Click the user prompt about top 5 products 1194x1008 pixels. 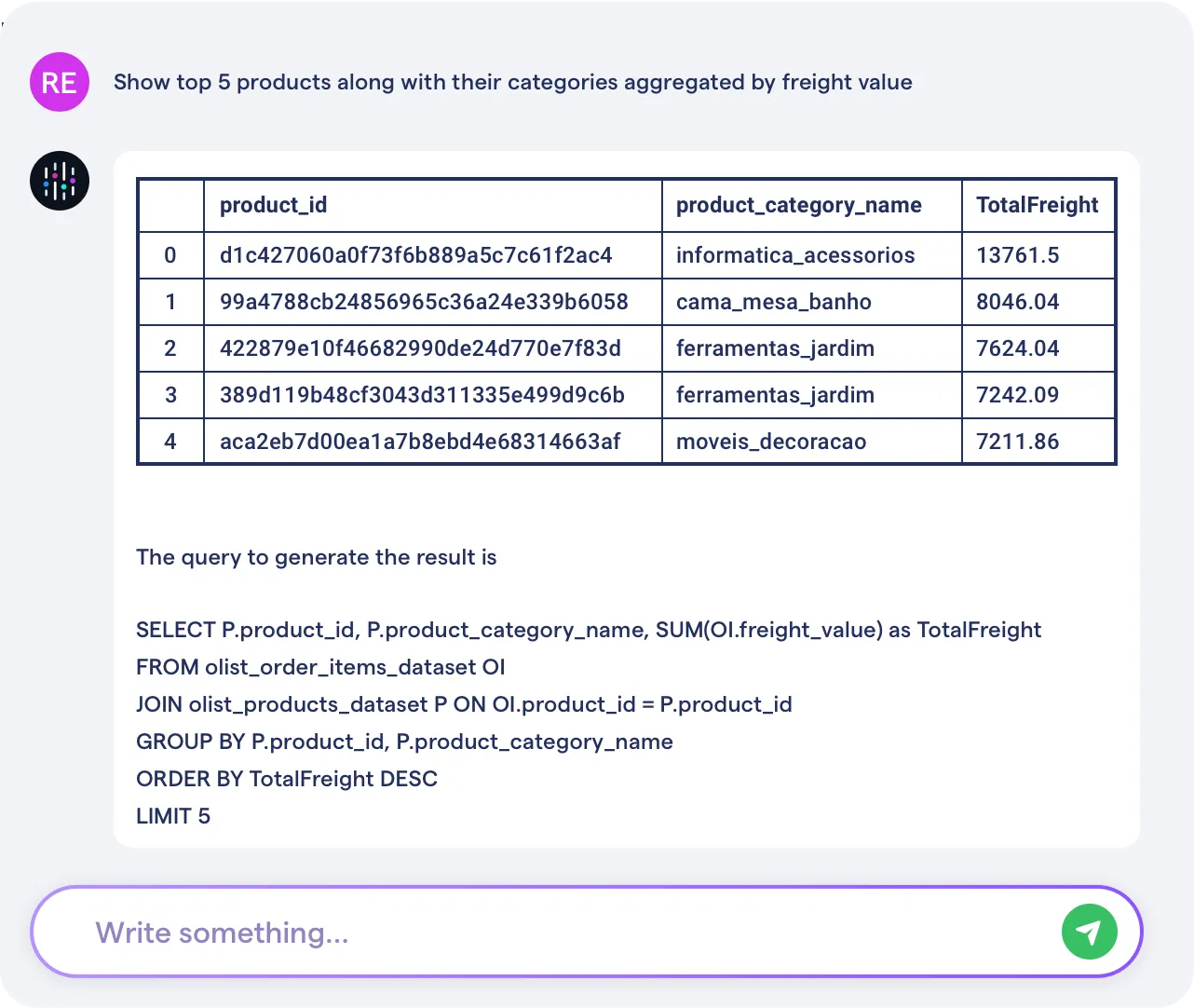pos(512,82)
